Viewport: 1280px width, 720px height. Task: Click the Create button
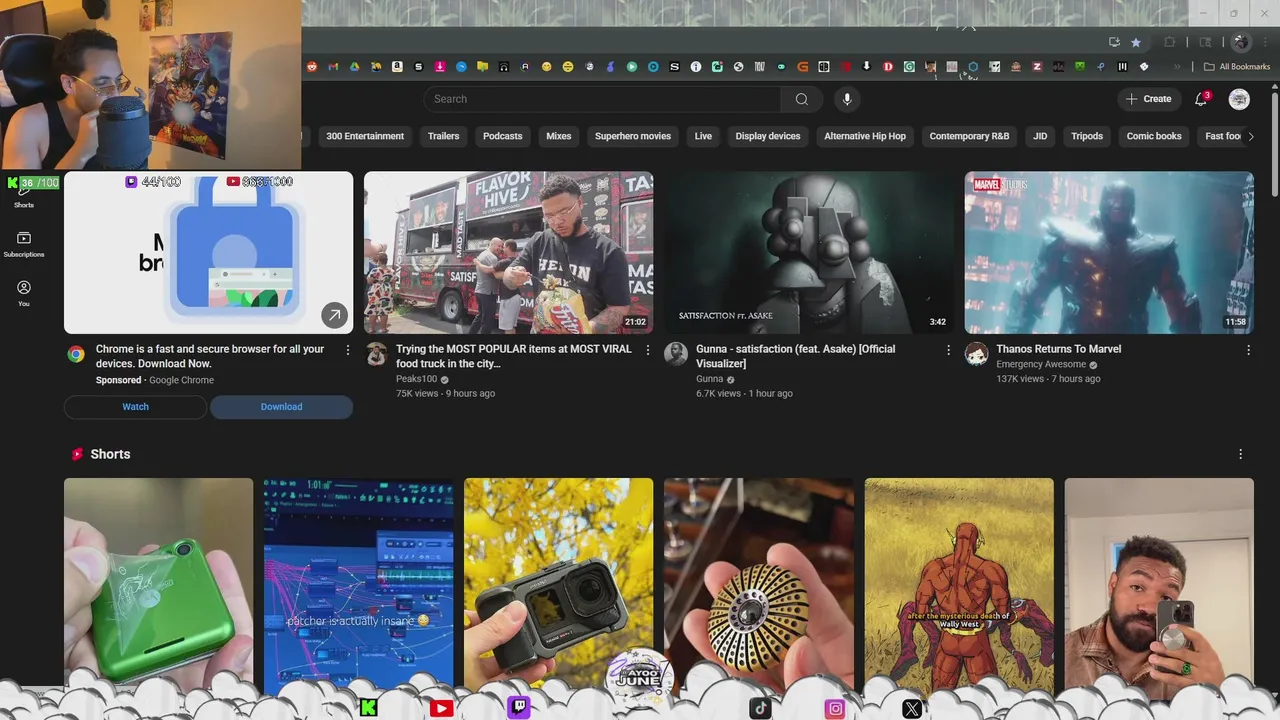click(1148, 99)
